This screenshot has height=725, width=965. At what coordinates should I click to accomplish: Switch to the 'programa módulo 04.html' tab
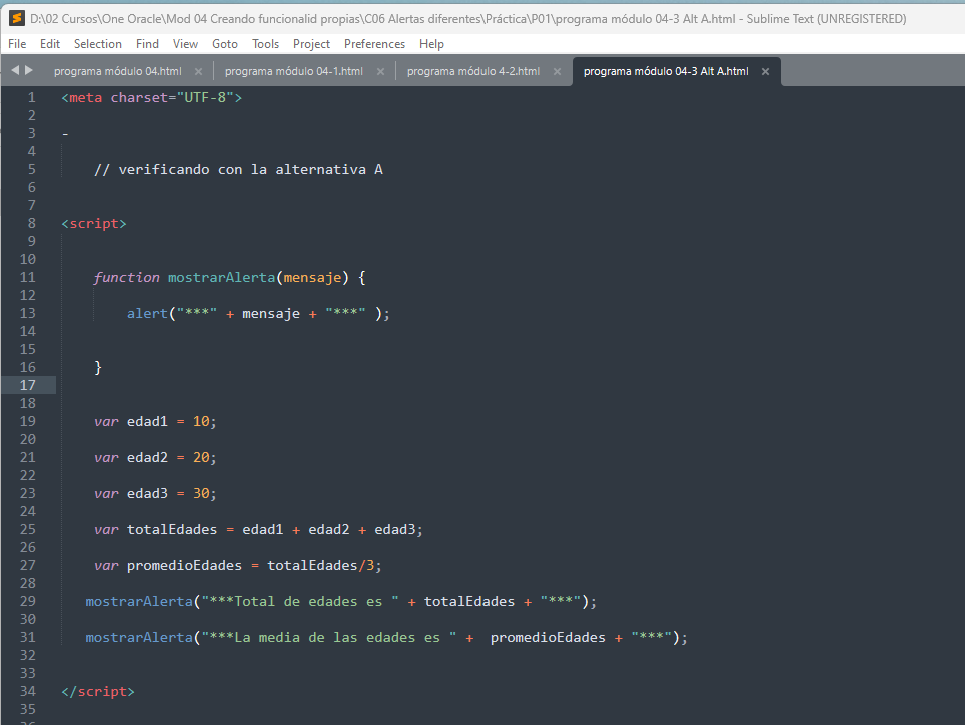coord(118,71)
